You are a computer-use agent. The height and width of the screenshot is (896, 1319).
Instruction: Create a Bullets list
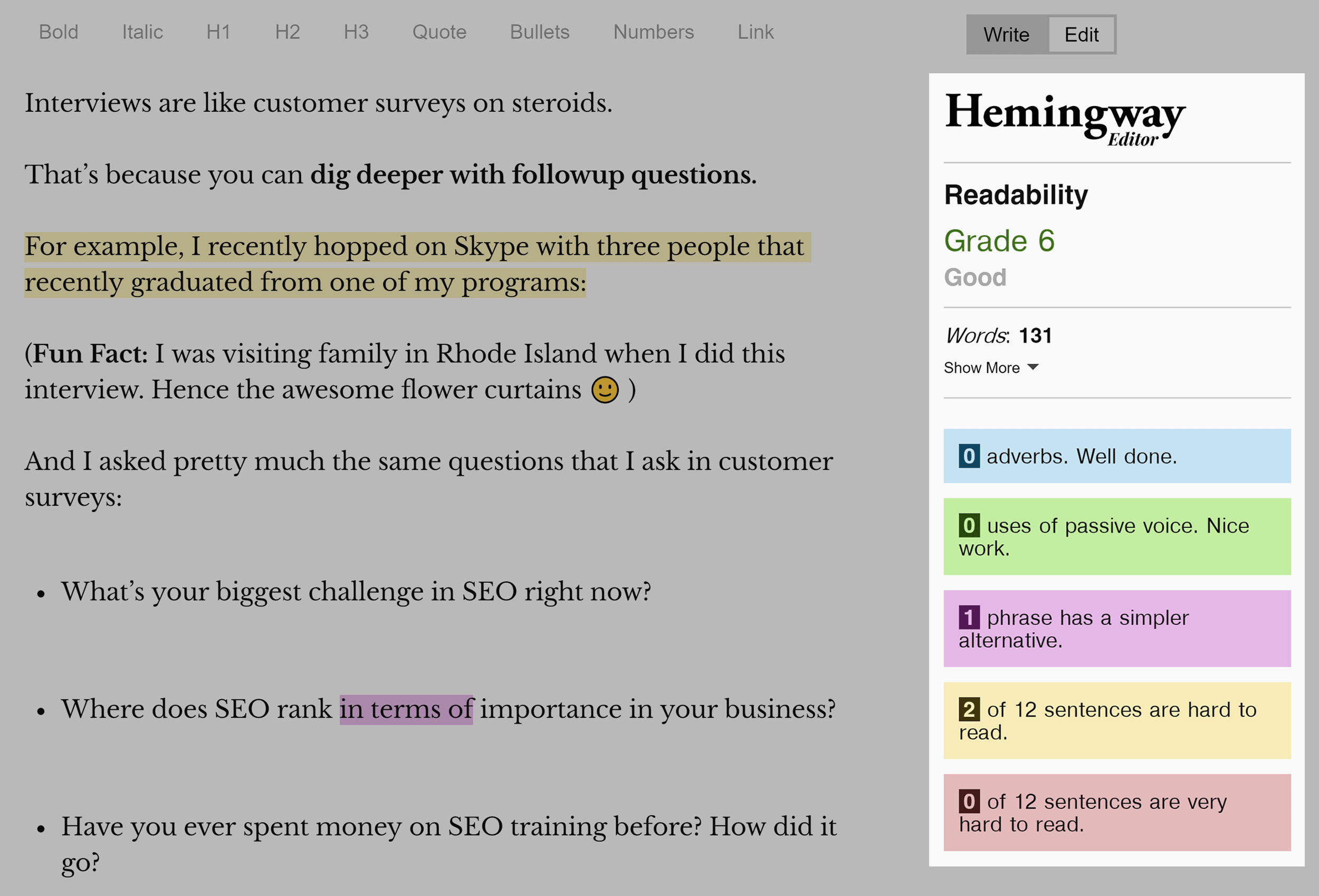tap(540, 32)
